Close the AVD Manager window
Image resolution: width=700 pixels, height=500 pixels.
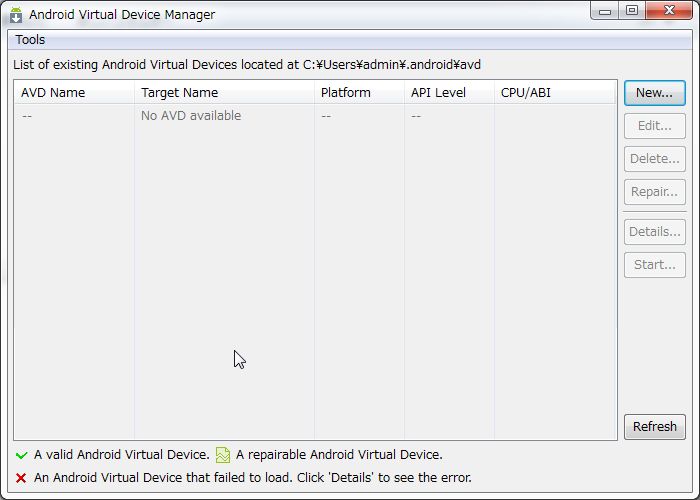tap(669, 11)
